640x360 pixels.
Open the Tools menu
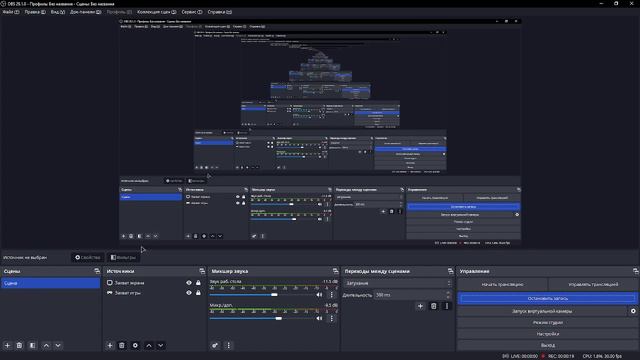192,12
